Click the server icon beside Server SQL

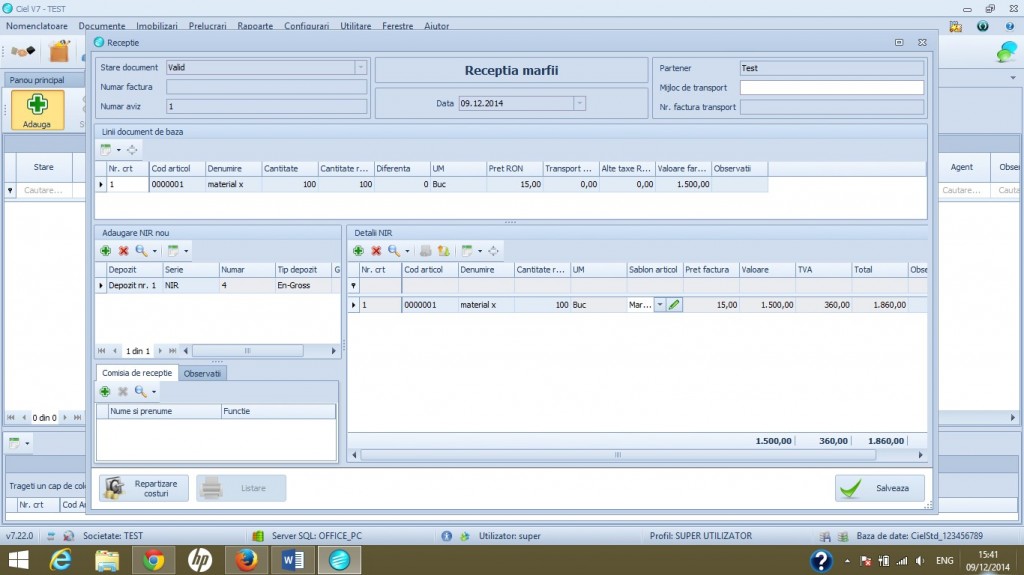pos(258,536)
